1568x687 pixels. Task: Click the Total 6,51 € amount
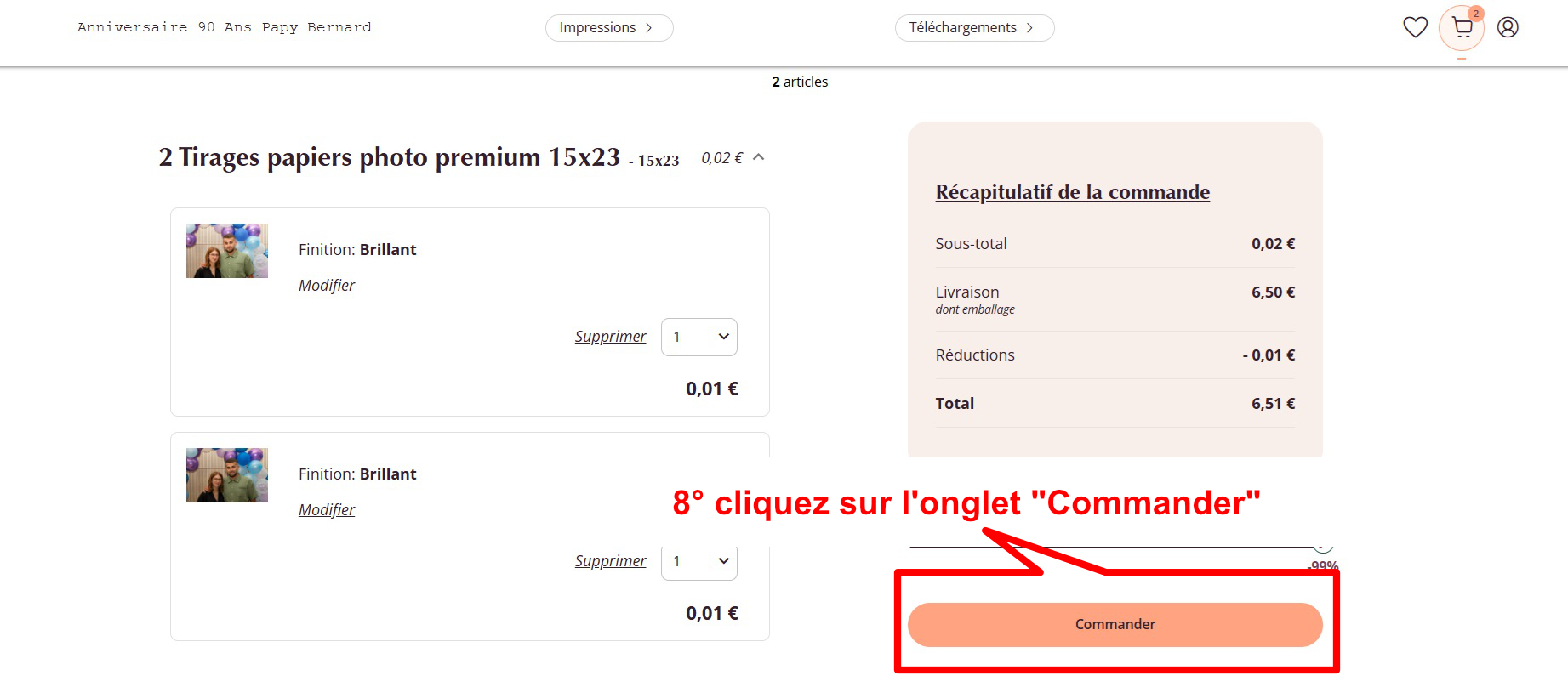pyautogui.click(x=1273, y=404)
